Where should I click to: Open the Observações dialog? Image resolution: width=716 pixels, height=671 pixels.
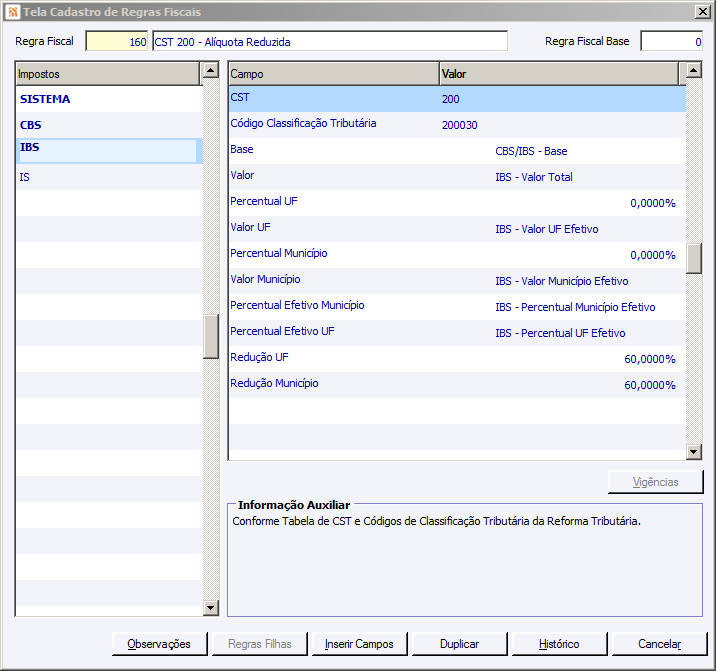point(159,644)
